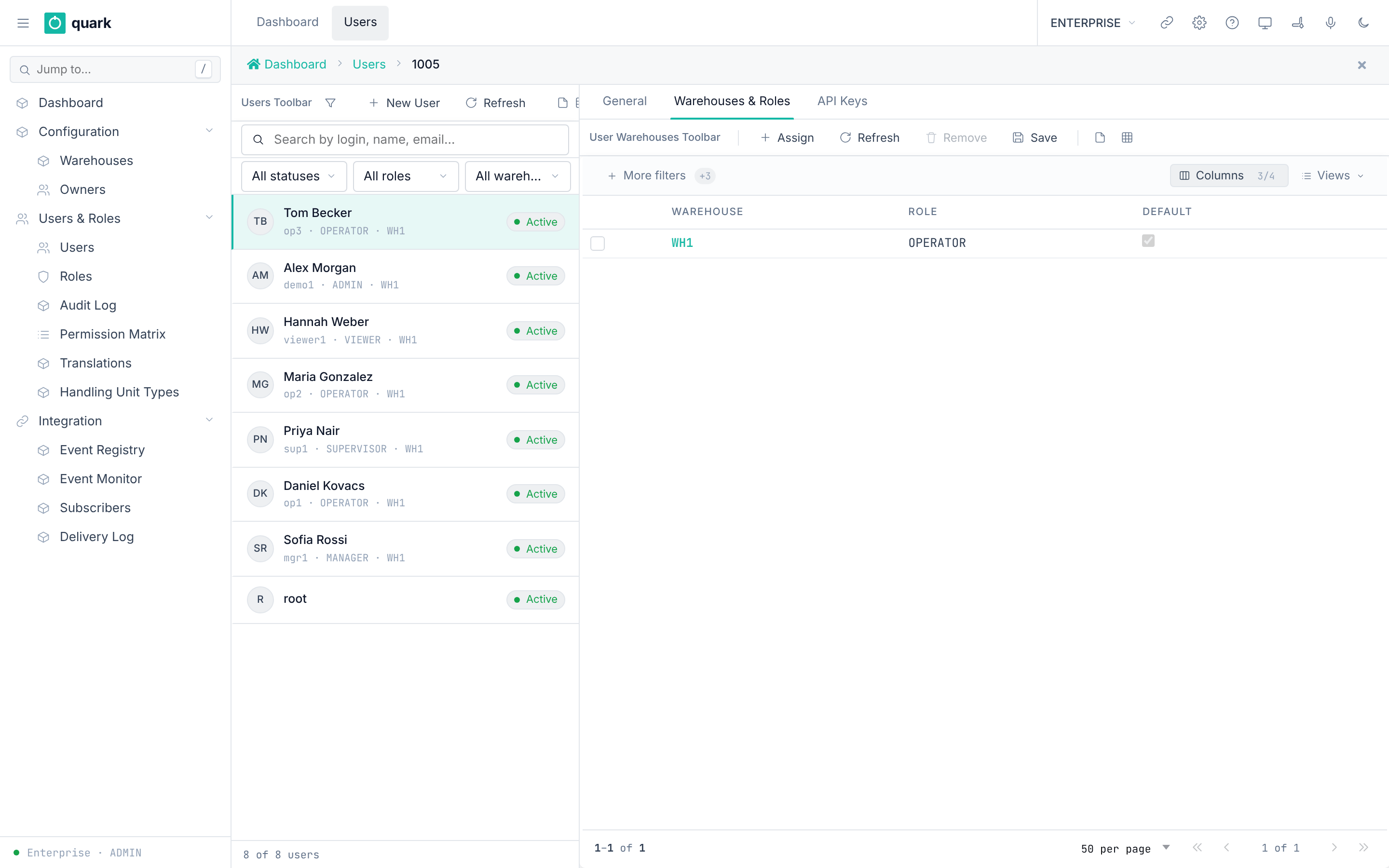This screenshot has height=868, width=1389.
Task: Open Roles in sidebar
Action: coord(76,277)
